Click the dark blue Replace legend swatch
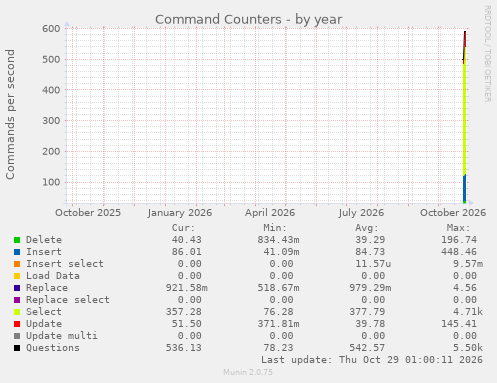 pos(17,288)
